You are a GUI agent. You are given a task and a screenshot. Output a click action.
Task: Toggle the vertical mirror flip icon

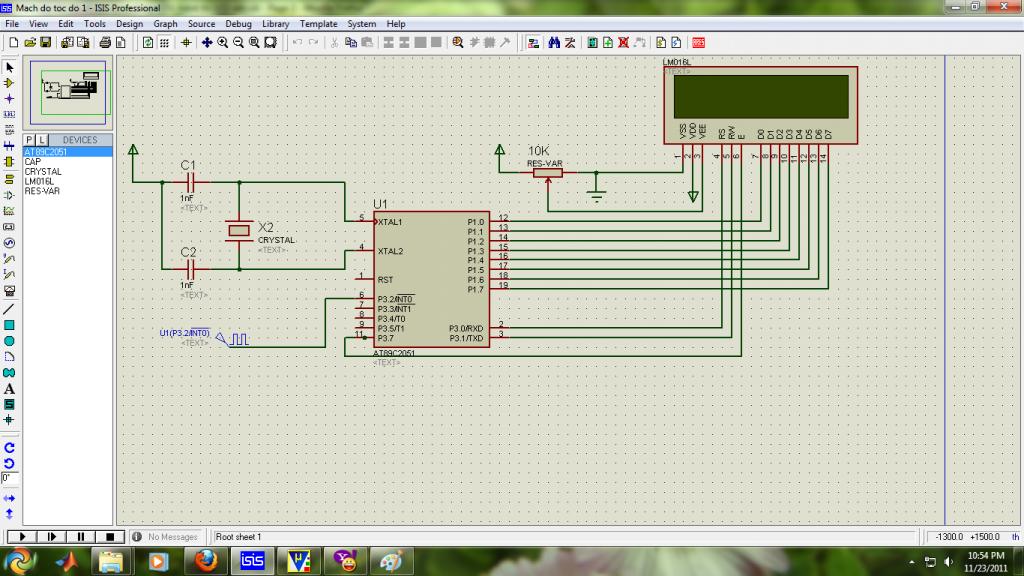pos(9,513)
